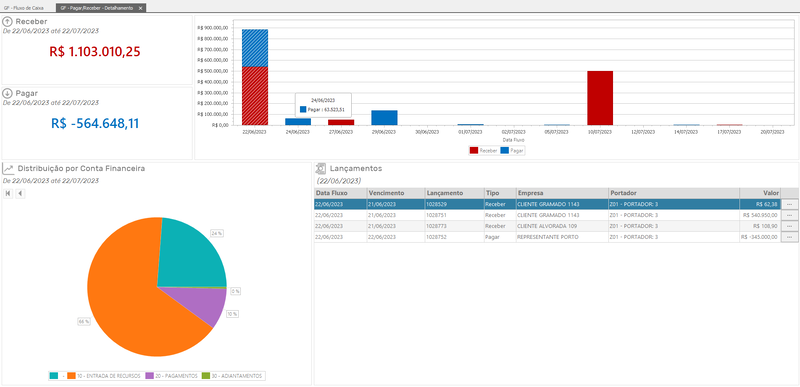Go to first pie drill-down level
The image size is (800, 387).
[x=8, y=193]
